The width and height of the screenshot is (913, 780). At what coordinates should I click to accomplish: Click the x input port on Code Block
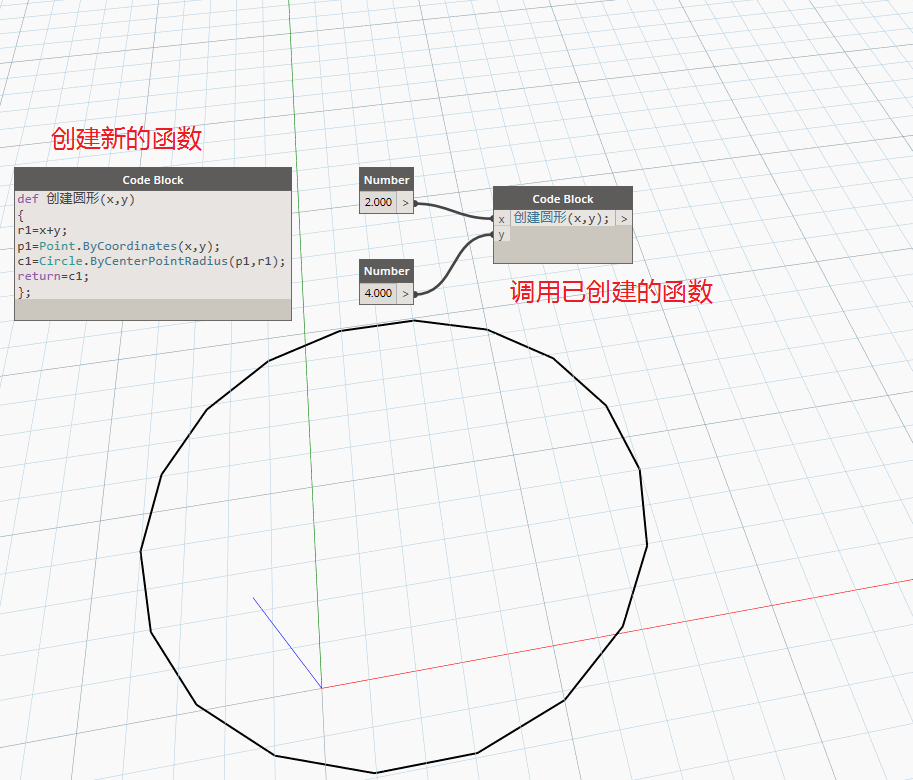tap(501, 219)
